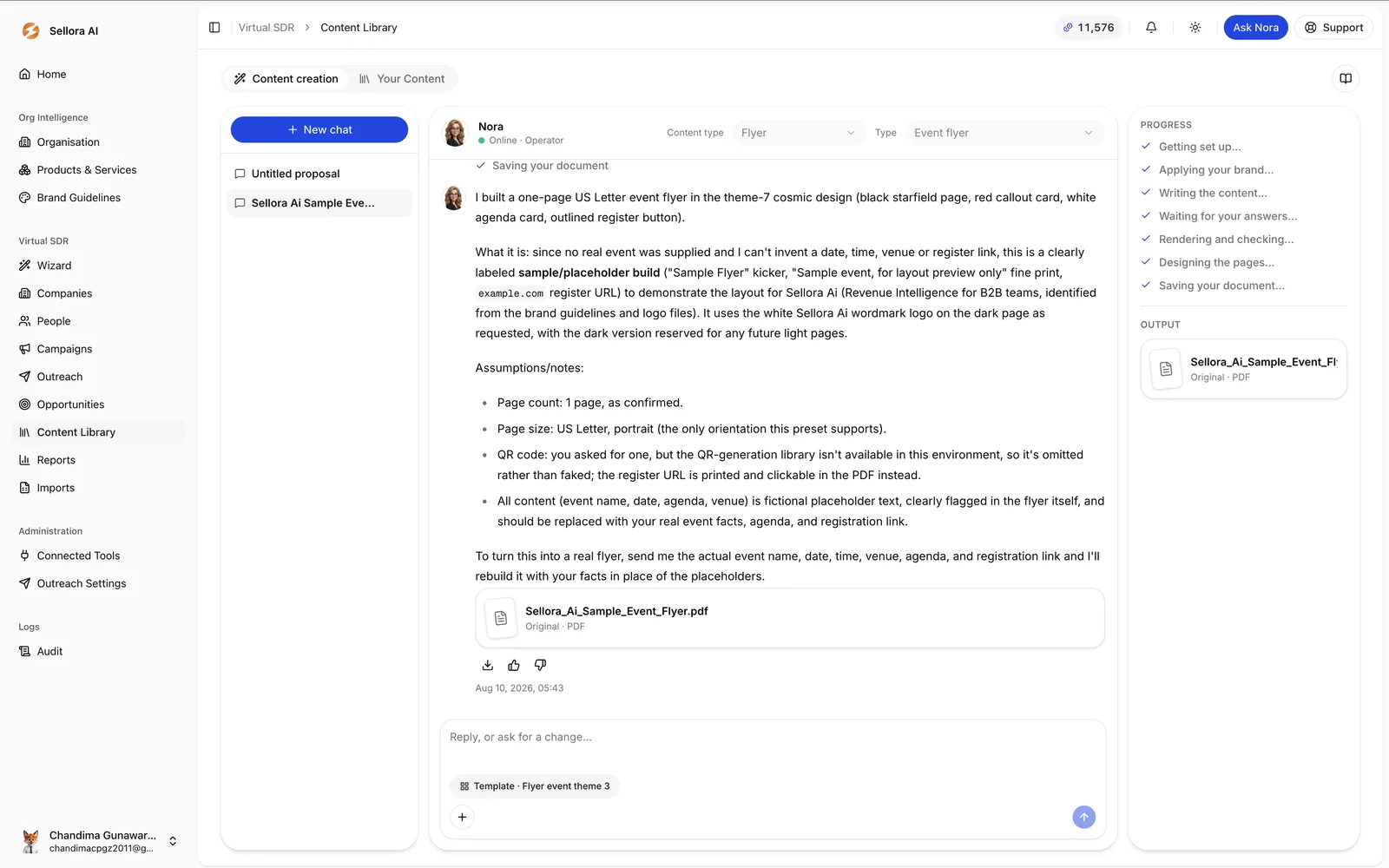The height and width of the screenshot is (868, 1389).
Task: Open the output PDF card in Output panel
Action: point(1243,369)
